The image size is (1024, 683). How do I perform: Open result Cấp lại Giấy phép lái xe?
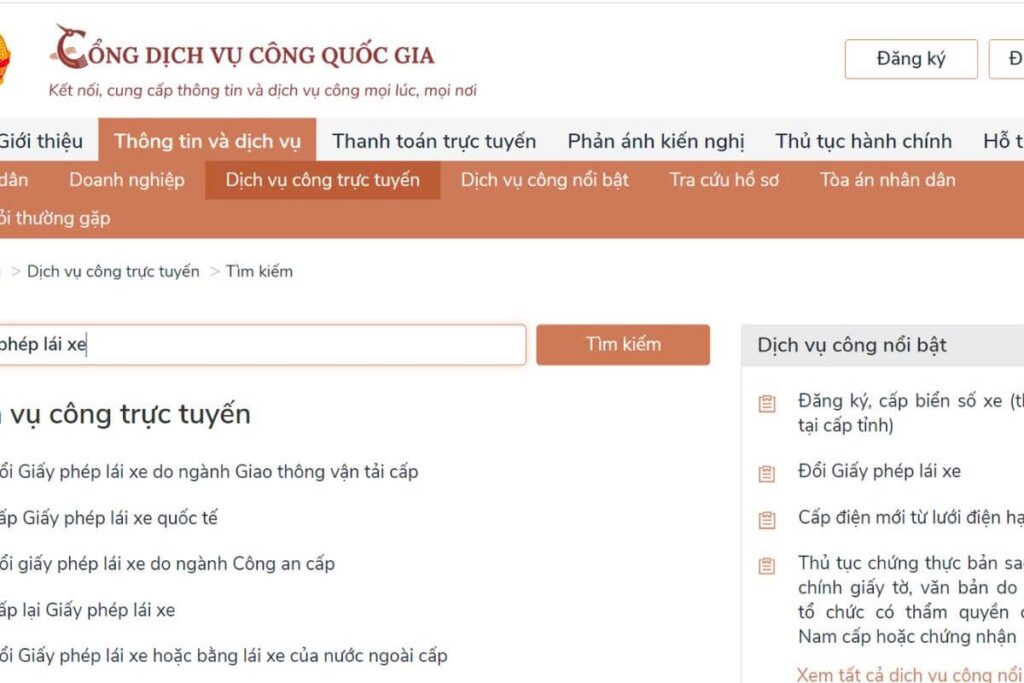click(87, 610)
